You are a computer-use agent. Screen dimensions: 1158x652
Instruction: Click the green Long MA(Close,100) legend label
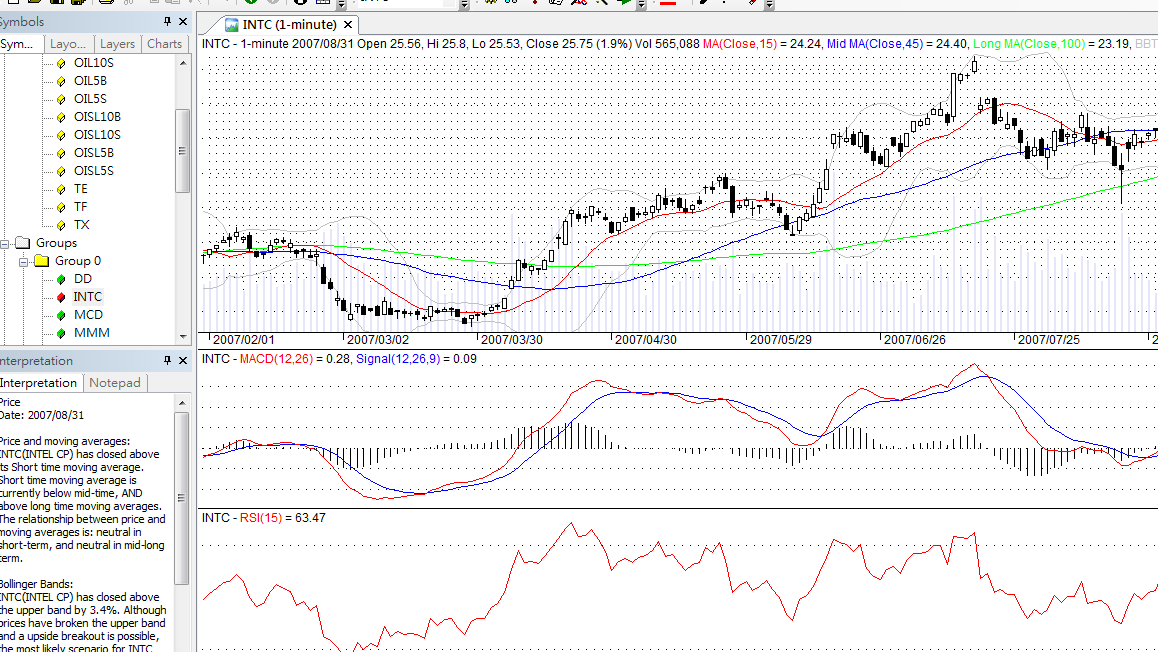(x=1029, y=44)
